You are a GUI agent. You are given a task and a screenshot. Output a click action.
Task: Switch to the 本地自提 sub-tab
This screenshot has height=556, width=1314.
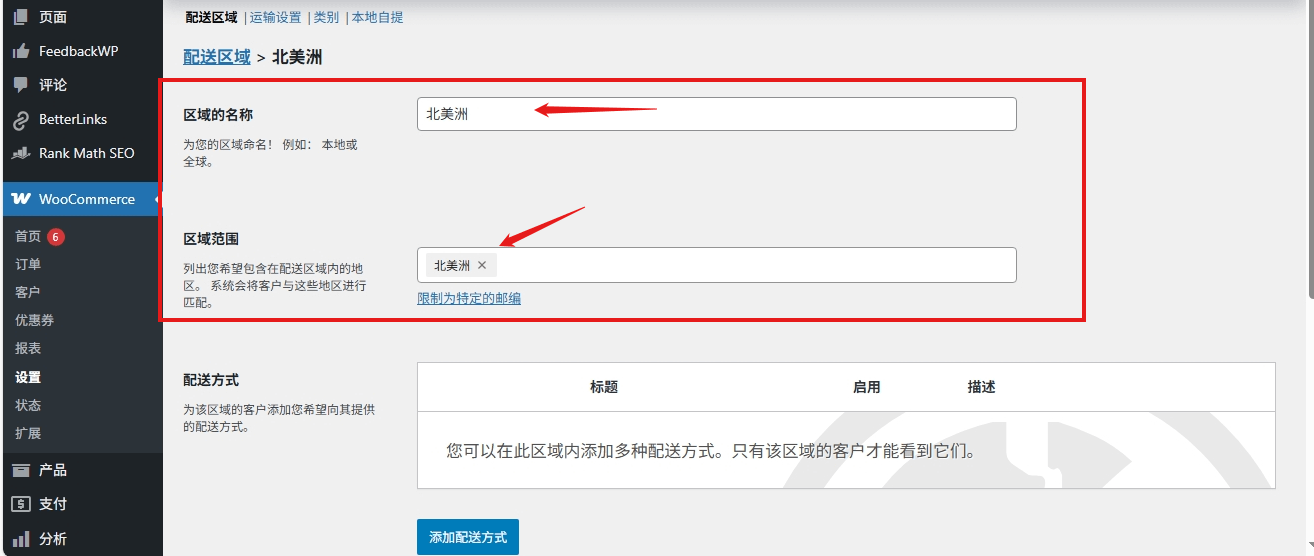click(x=378, y=17)
